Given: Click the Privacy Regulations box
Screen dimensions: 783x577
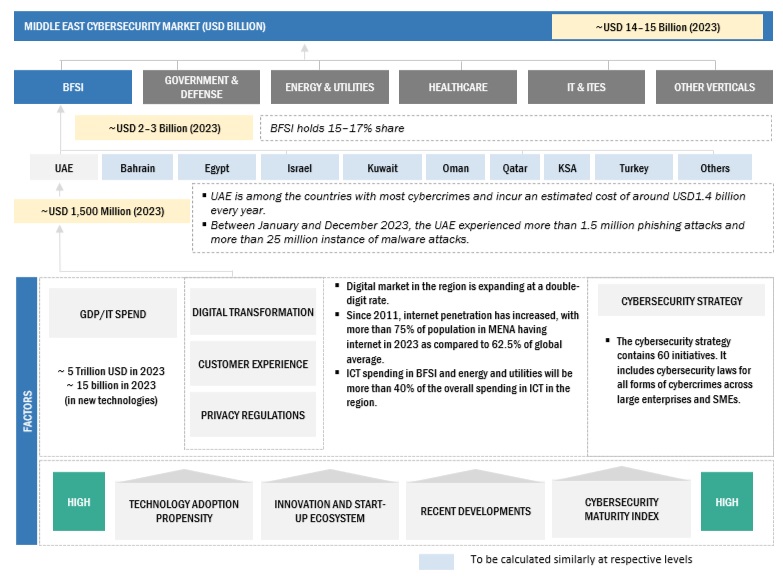Looking at the screenshot, I should click(x=252, y=414).
